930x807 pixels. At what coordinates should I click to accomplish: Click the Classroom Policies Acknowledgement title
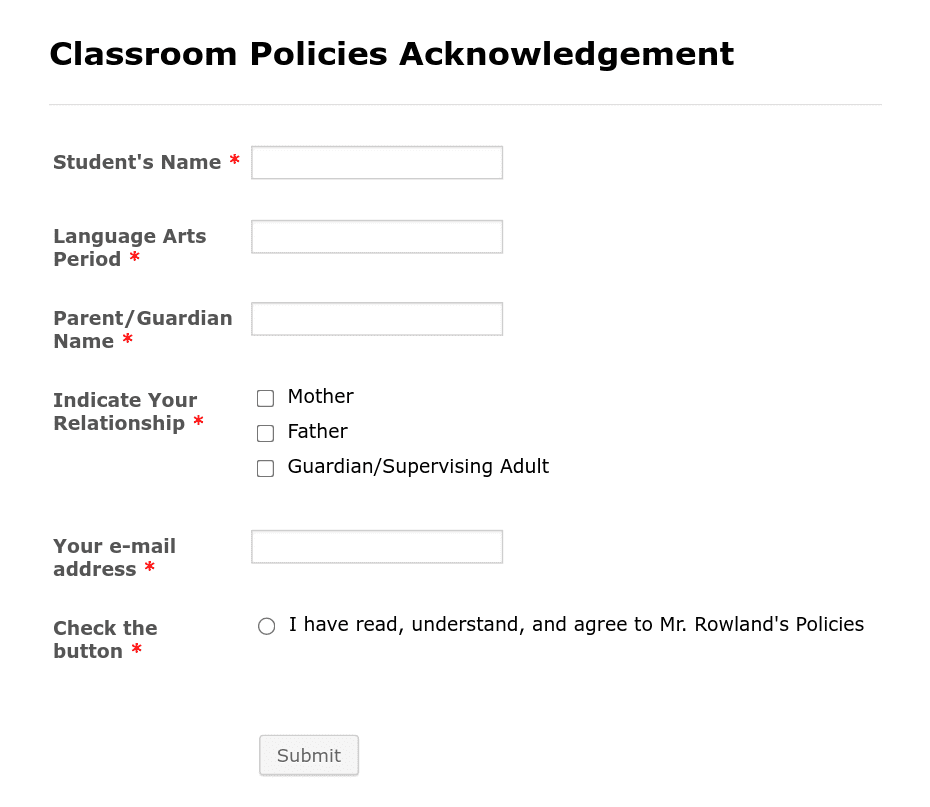[x=391, y=54]
